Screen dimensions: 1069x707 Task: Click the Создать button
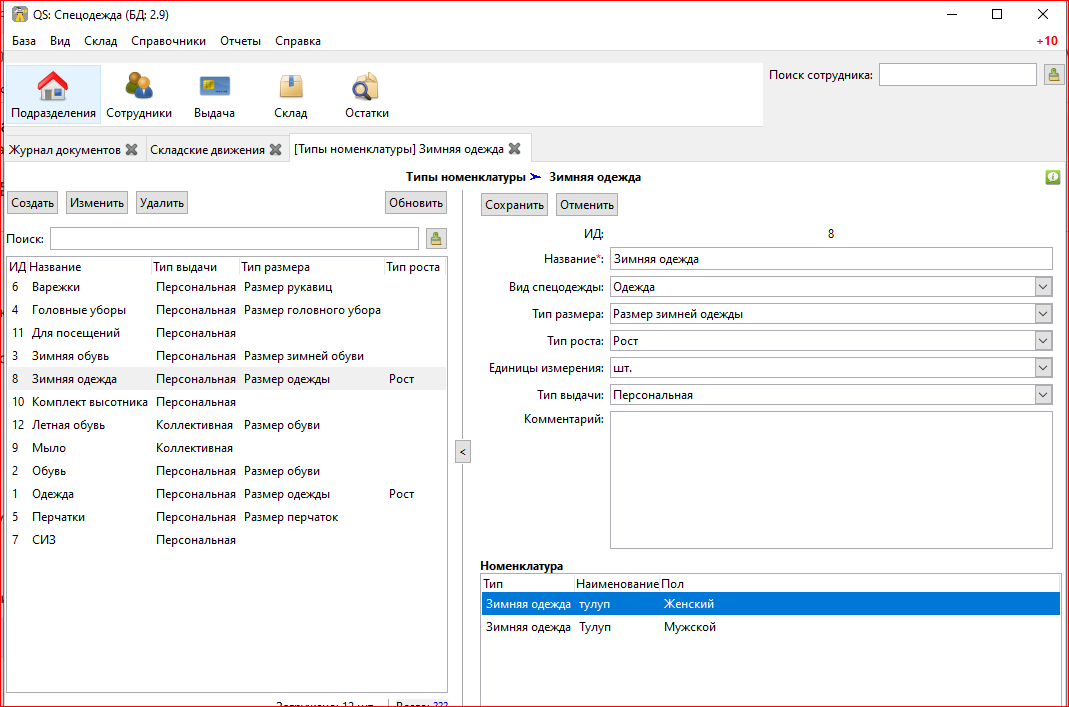tap(32, 203)
